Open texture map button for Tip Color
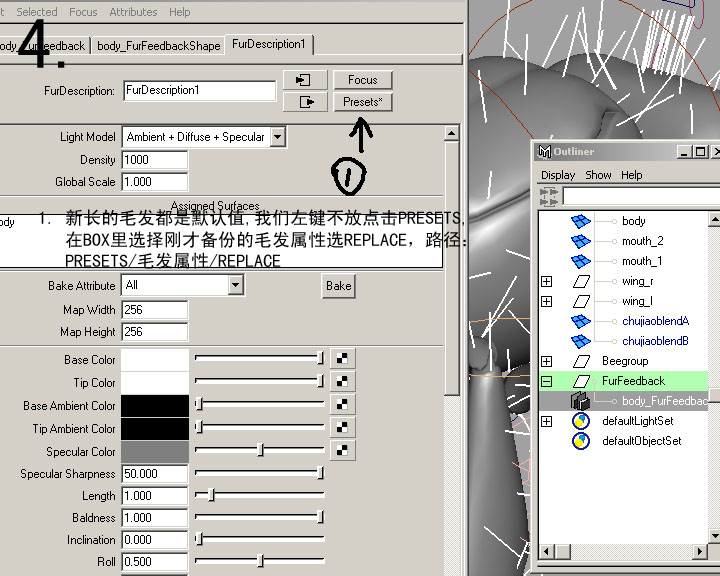This screenshot has height=576, width=720. pos(342,381)
